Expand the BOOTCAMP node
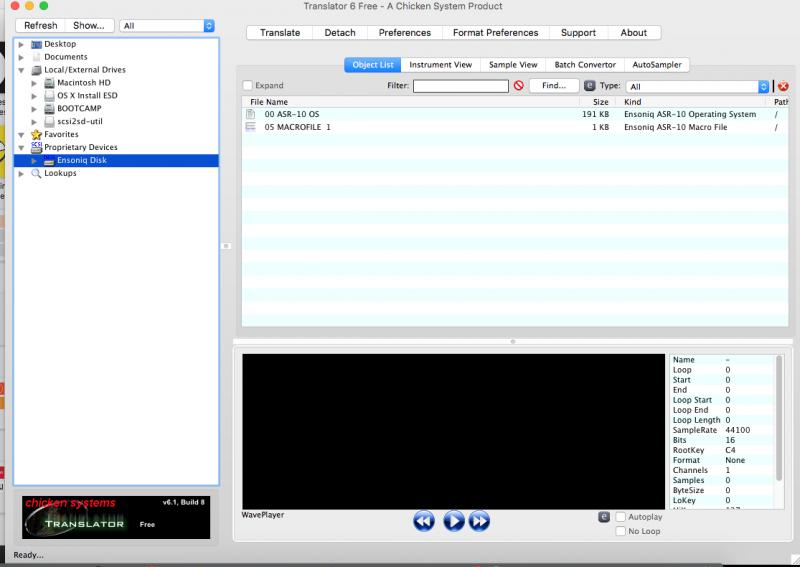This screenshot has width=800, height=567. (34, 108)
